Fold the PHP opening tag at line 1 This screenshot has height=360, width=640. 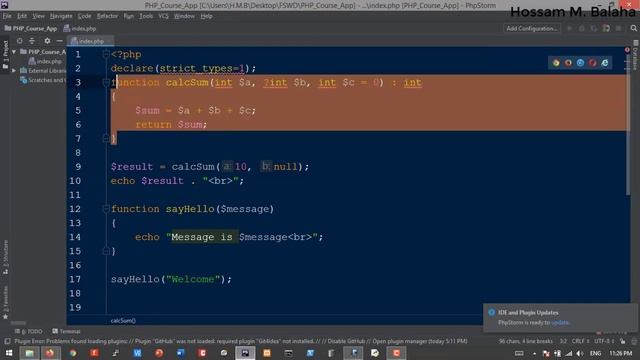[x=106, y=54]
